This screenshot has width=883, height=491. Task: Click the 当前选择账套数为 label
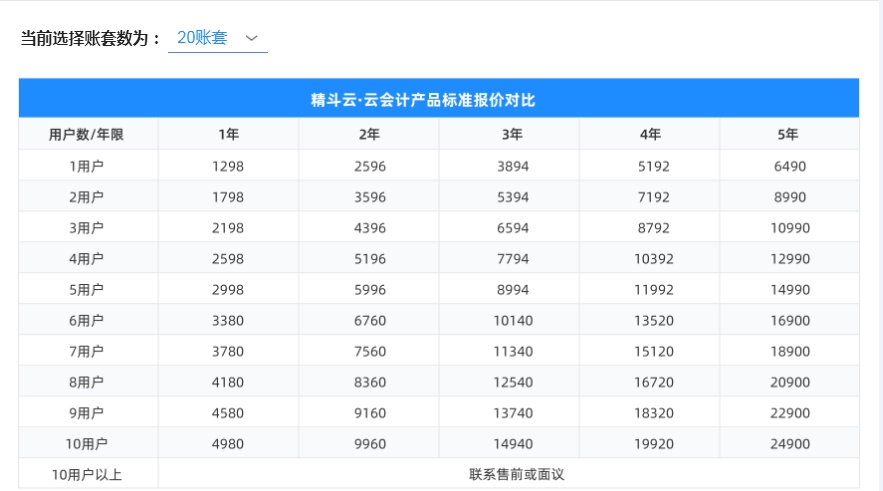click(91, 38)
